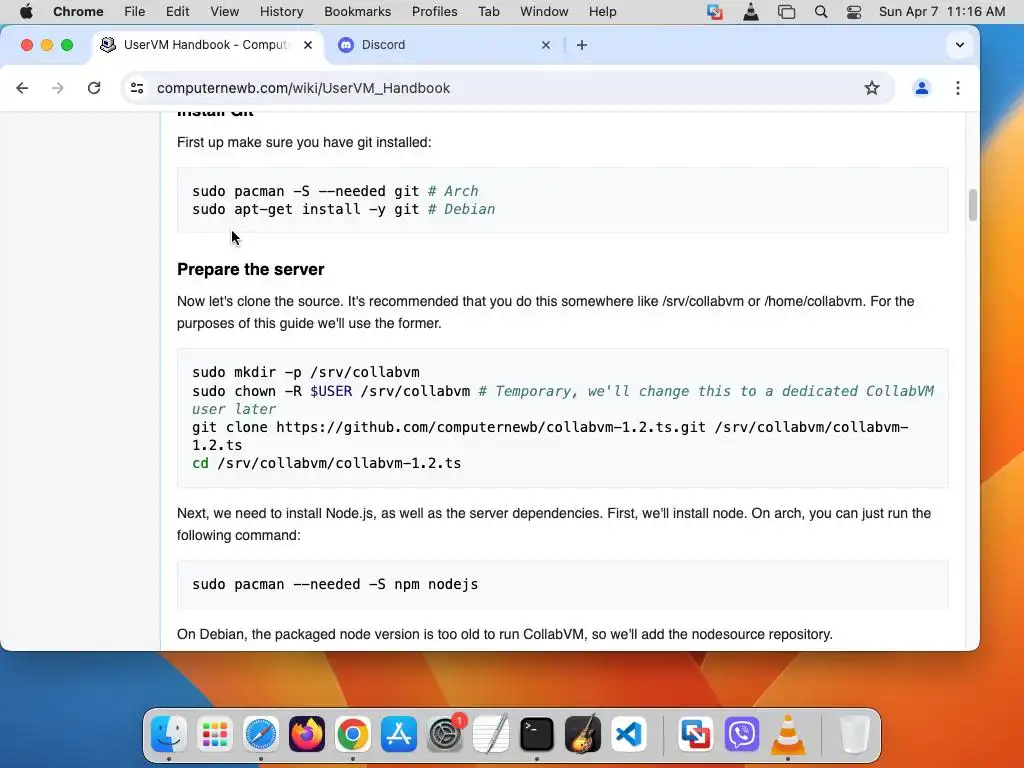The width and height of the screenshot is (1024, 768).
Task: Close the UserVM Handbook tab
Action: click(308, 45)
